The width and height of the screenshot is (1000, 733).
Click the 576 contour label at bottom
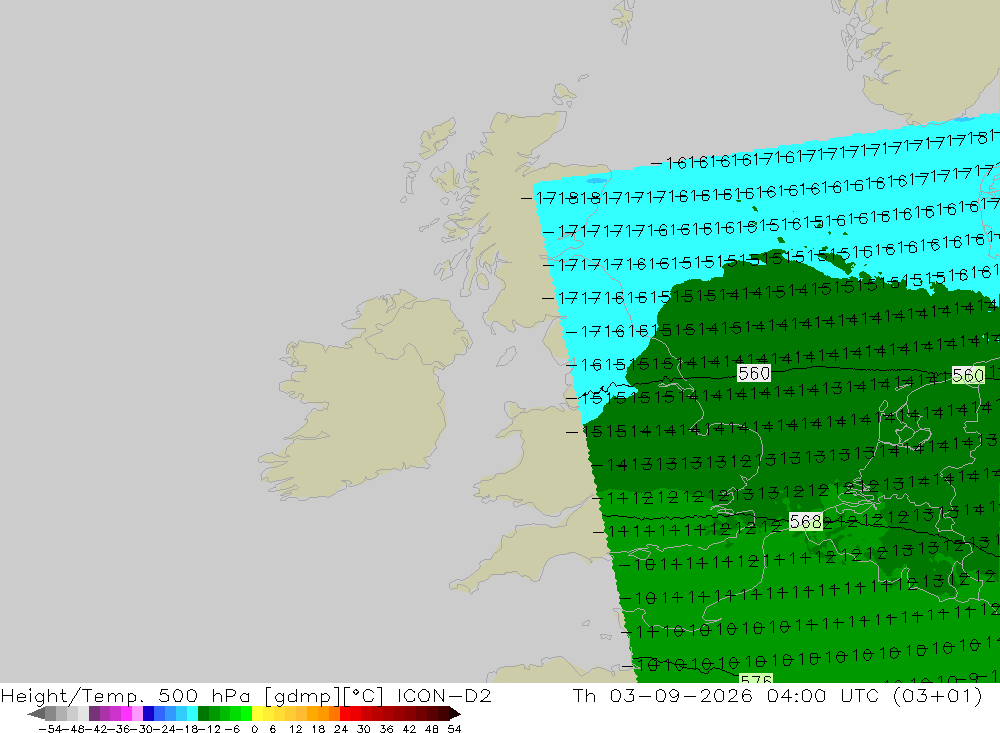point(756,678)
